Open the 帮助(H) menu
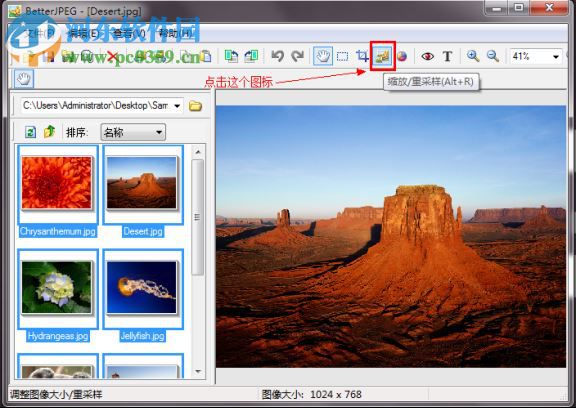 point(175,34)
